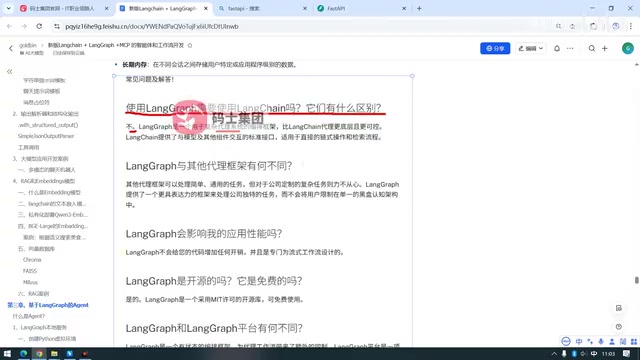The width and height of the screenshot is (640, 360).
Task: Click the floating document notes icon
Action: coord(619,308)
